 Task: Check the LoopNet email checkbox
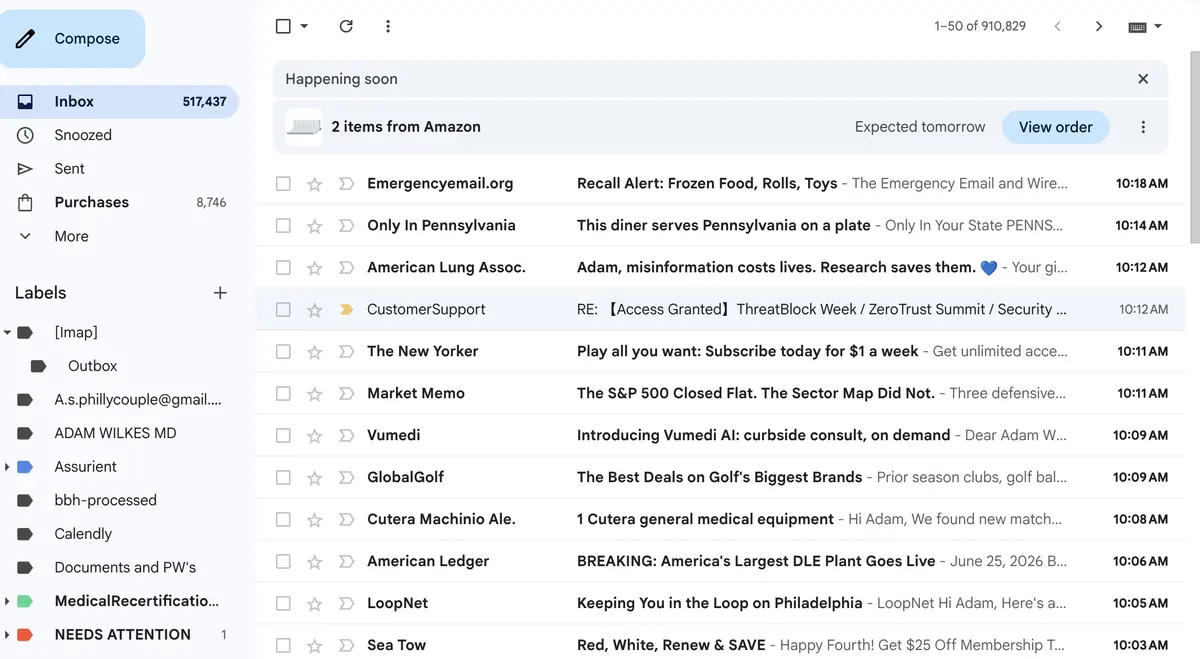[x=283, y=604]
